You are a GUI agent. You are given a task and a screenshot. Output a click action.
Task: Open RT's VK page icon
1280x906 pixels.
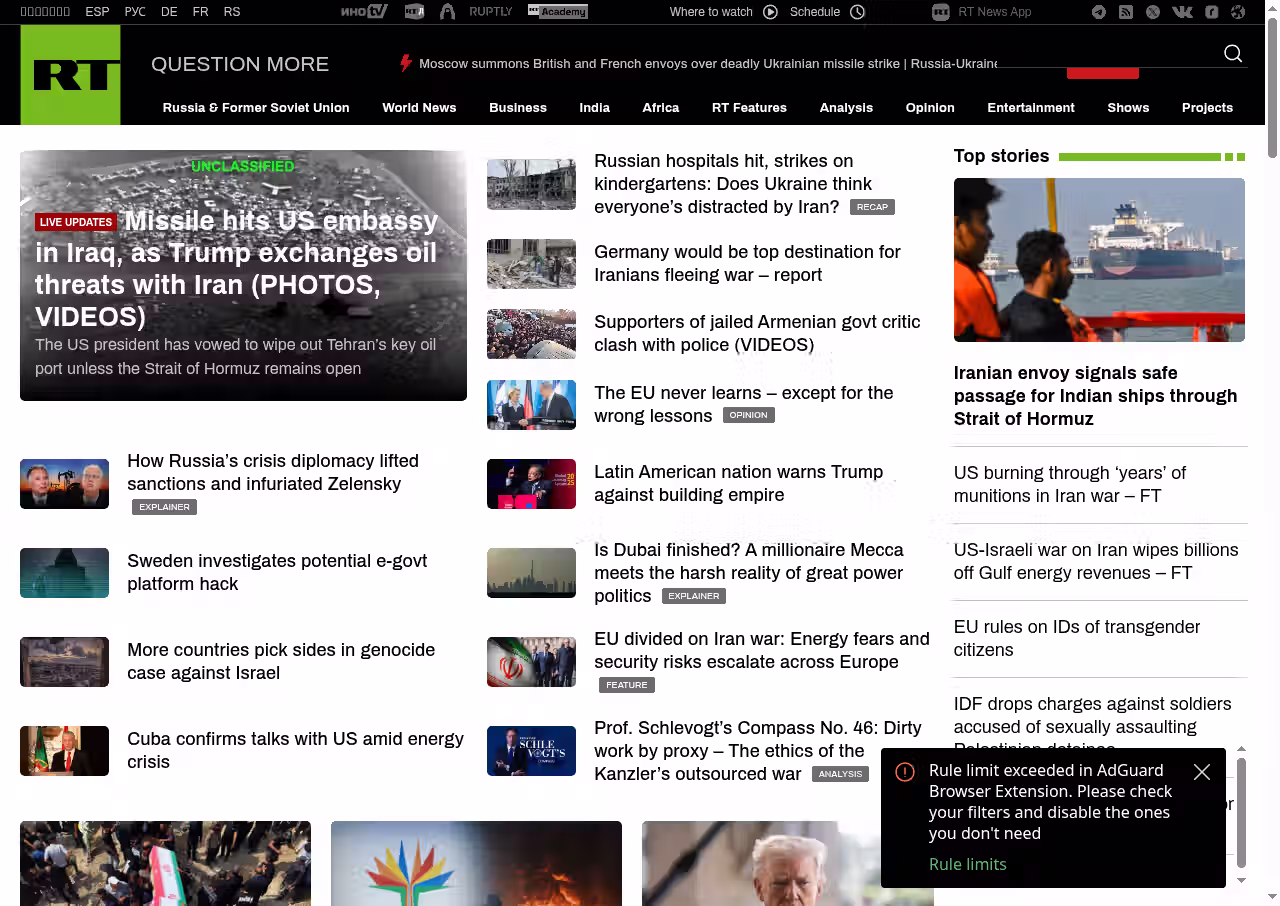coord(1182,12)
